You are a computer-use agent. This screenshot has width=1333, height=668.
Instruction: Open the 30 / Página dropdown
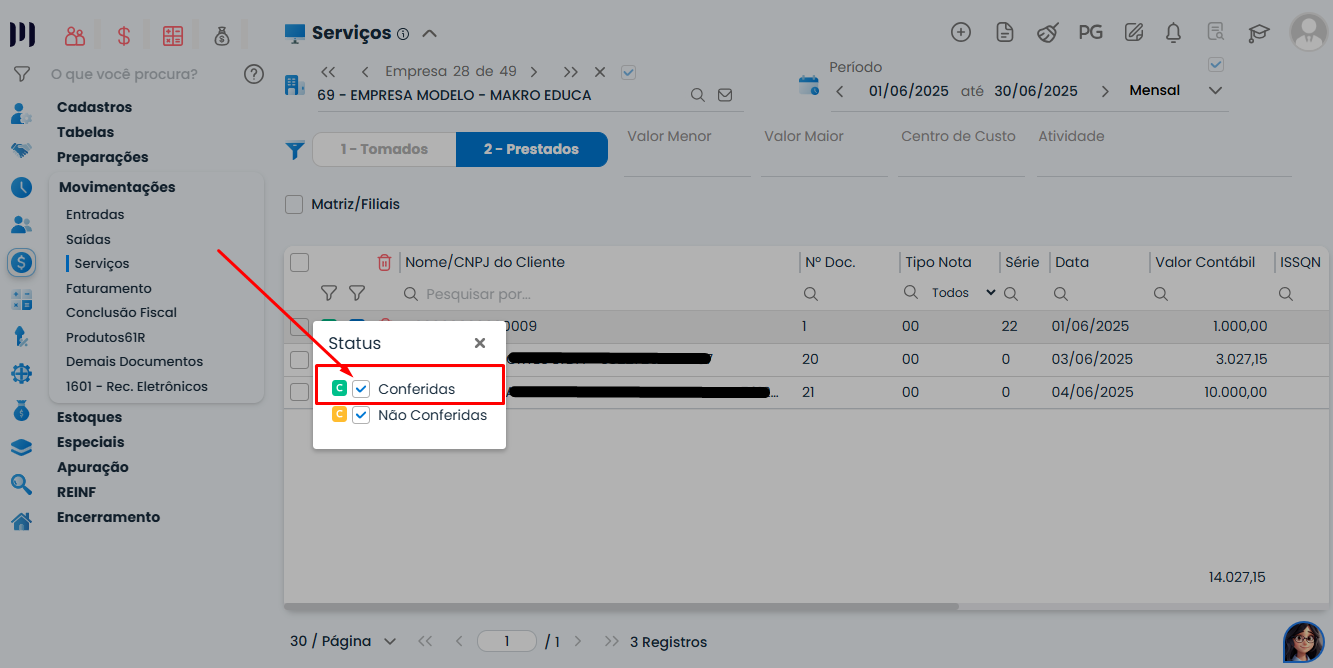tap(343, 641)
